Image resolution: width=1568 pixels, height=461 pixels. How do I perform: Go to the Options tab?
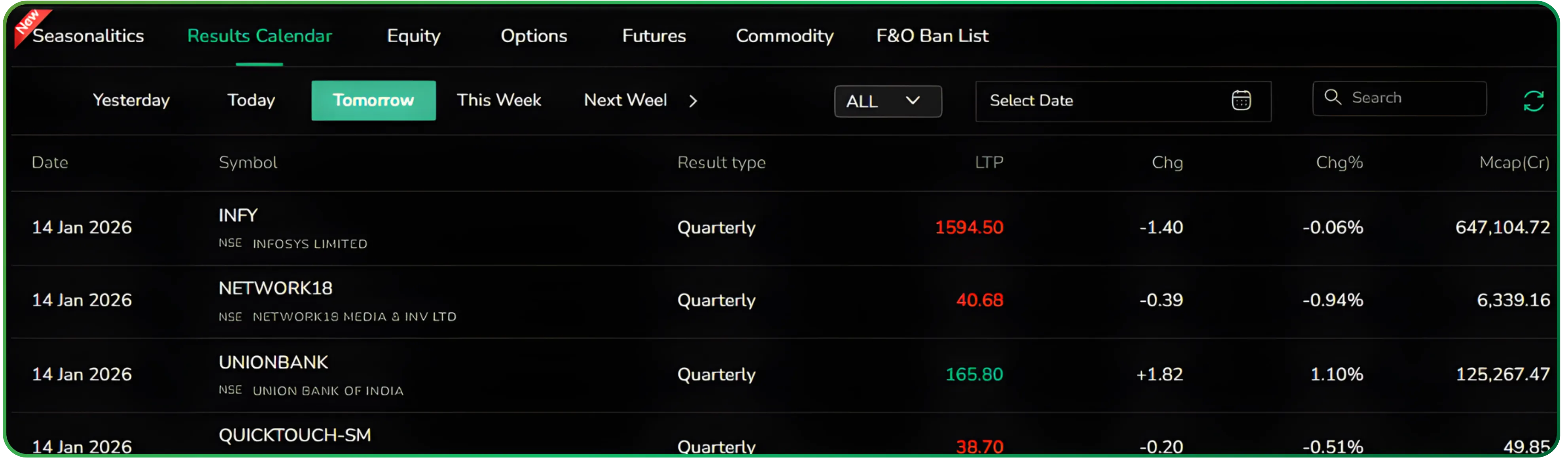[x=533, y=36]
